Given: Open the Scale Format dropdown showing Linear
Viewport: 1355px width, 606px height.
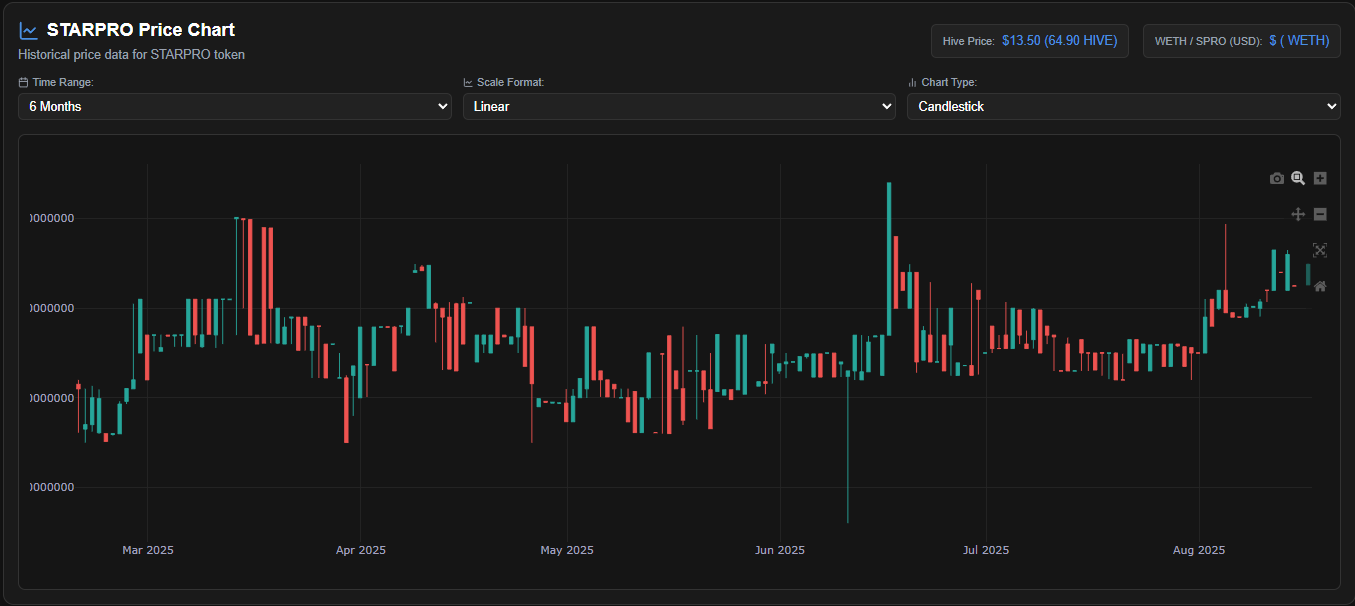Looking at the screenshot, I should pos(679,106).
